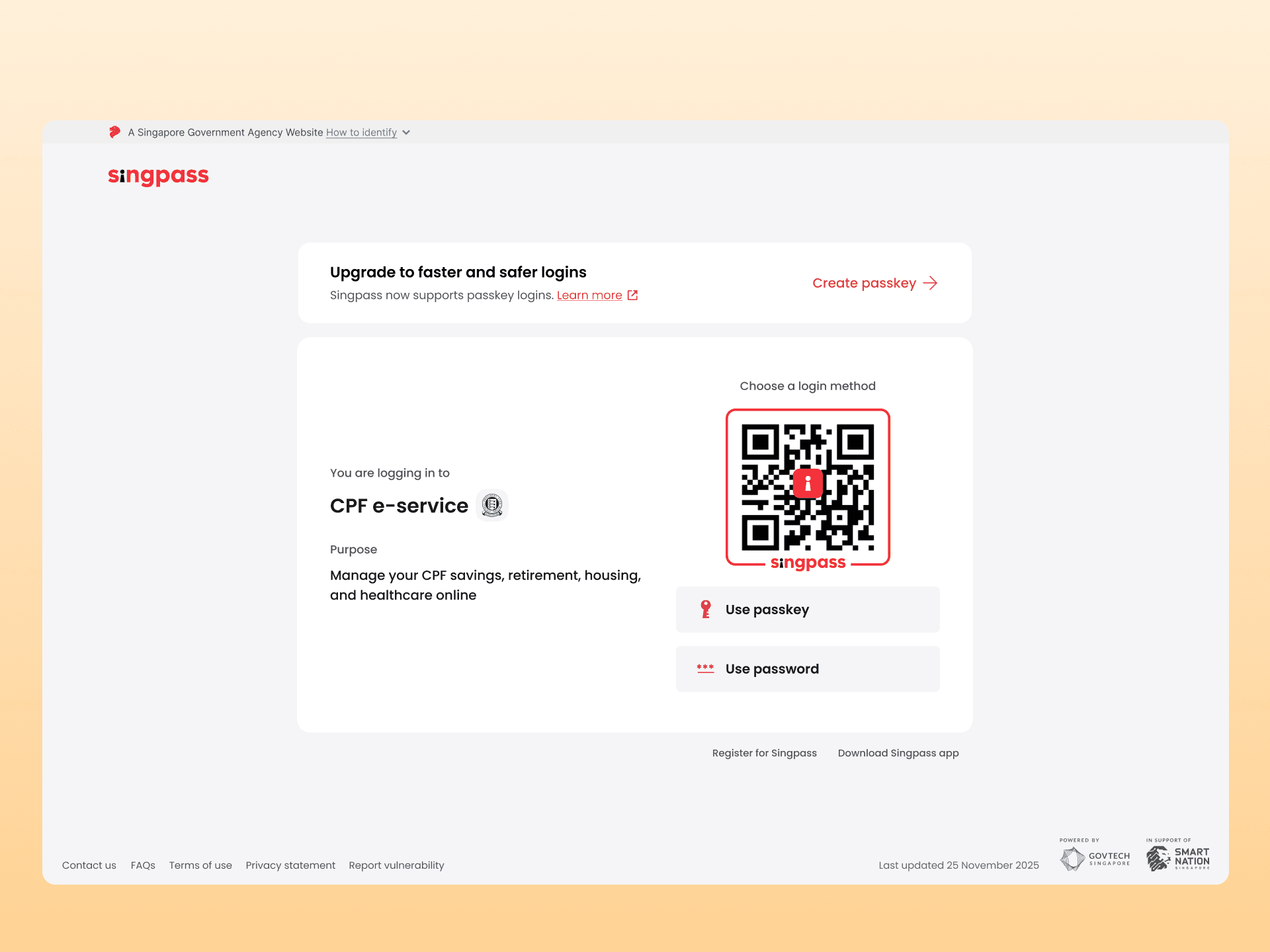1270x952 pixels.
Task: Choose Use password login method
Action: pyautogui.click(x=808, y=668)
